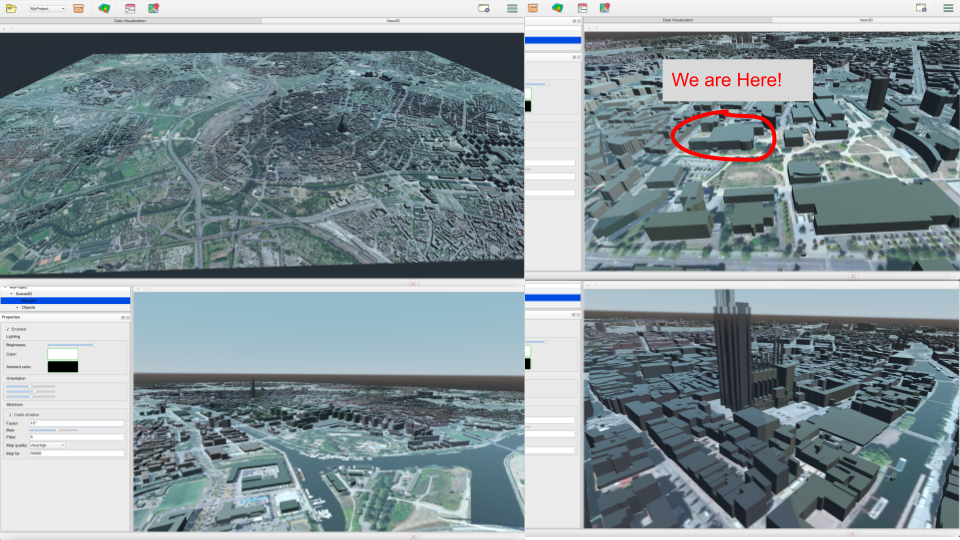Click red table form icon, right toolbar
Screen dimensions: 960x540
[582, 8]
